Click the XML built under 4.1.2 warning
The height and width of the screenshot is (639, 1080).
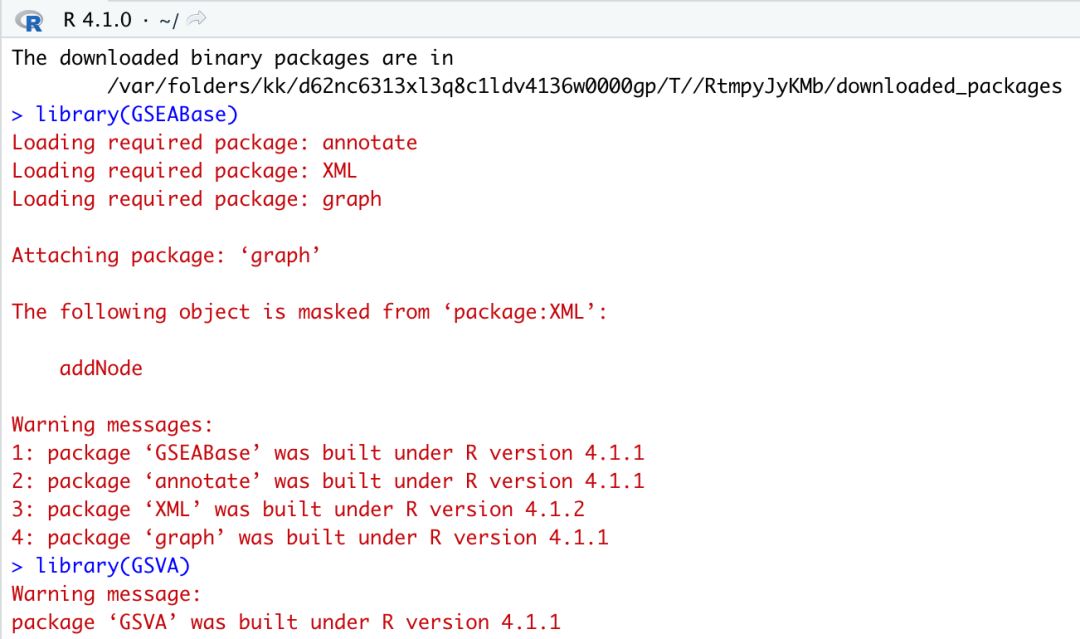pyautogui.click(x=298, y=510)
